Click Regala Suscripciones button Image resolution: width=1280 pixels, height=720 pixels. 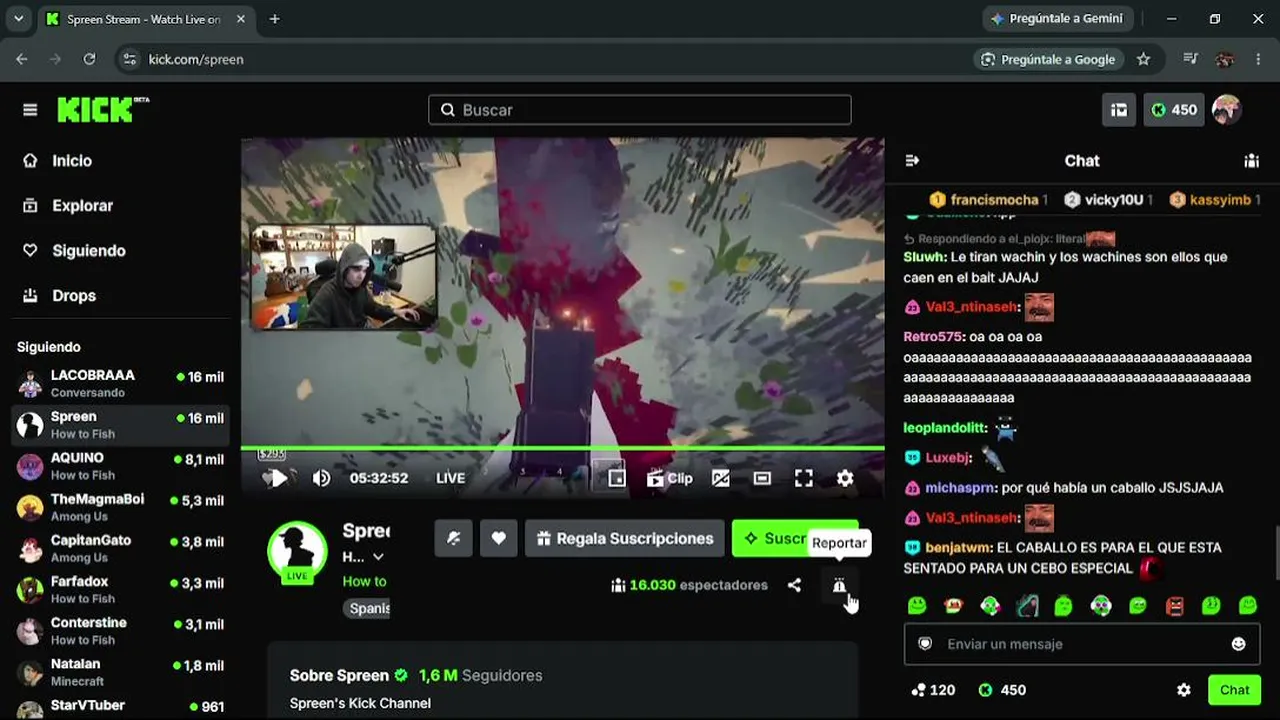click(x=625, y=538)
